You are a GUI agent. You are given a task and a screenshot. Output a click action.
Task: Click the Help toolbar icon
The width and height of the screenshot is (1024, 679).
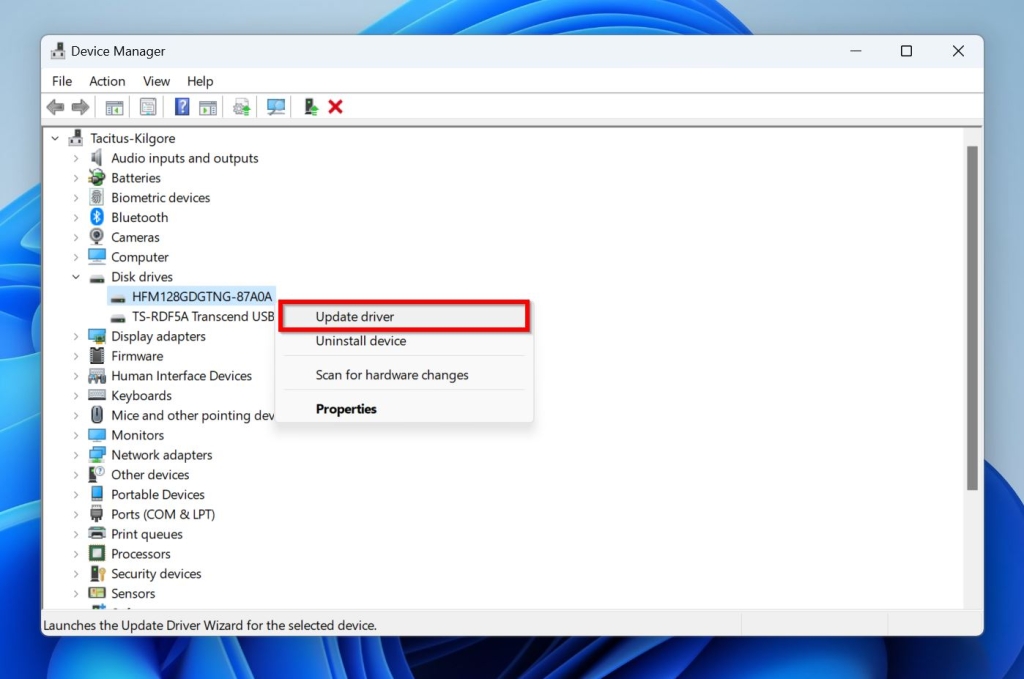(x=182, y=107)
